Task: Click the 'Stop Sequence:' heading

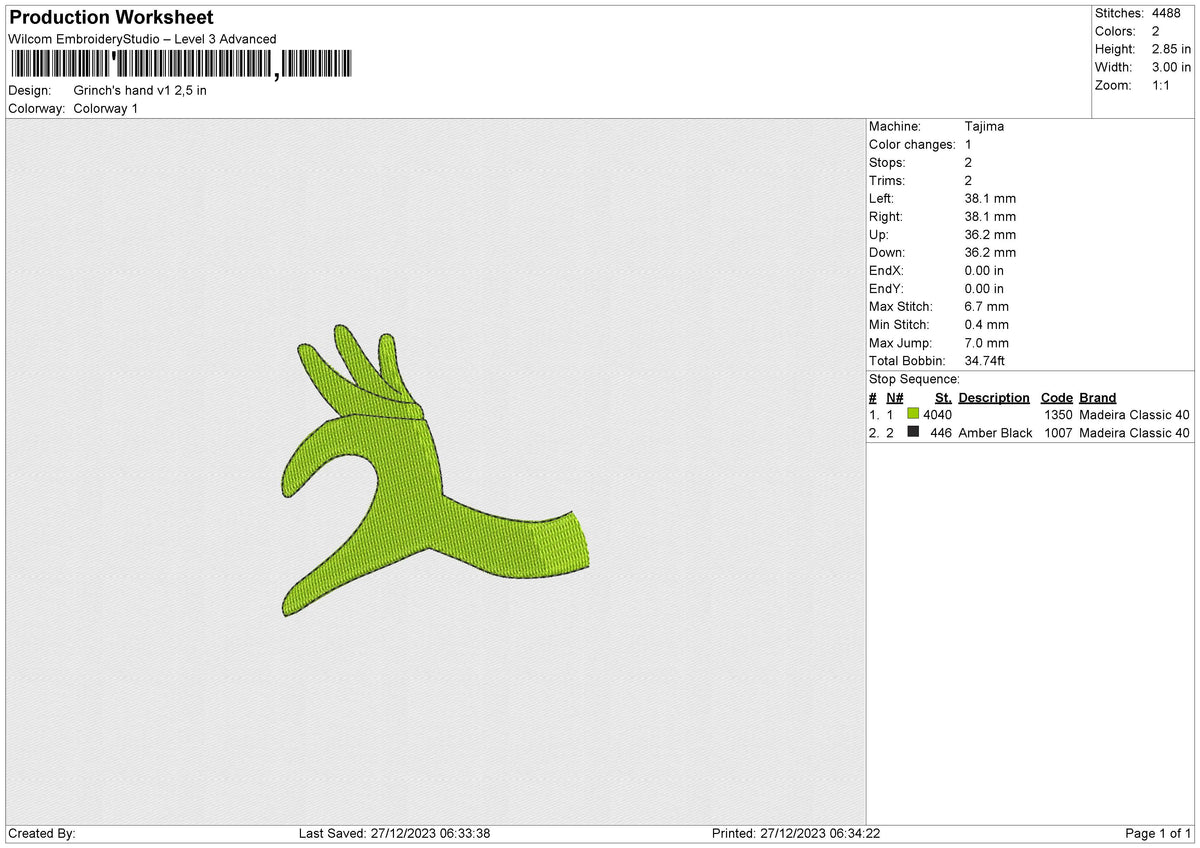Action: point(914,379)
